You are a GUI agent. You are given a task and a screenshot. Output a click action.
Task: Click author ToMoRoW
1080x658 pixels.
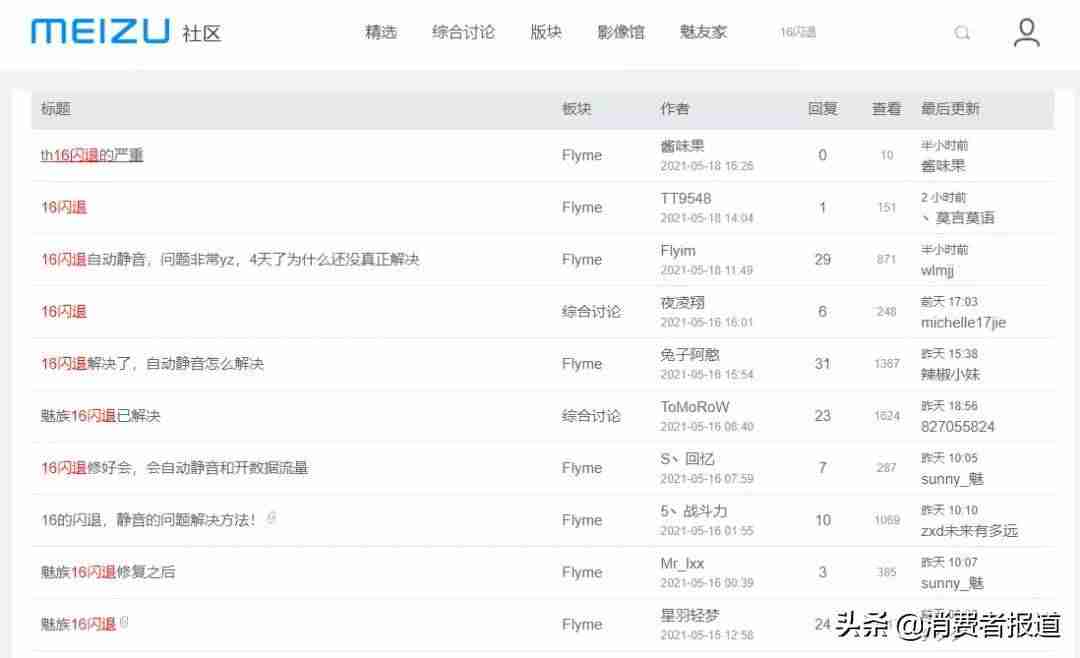point(694,407)
